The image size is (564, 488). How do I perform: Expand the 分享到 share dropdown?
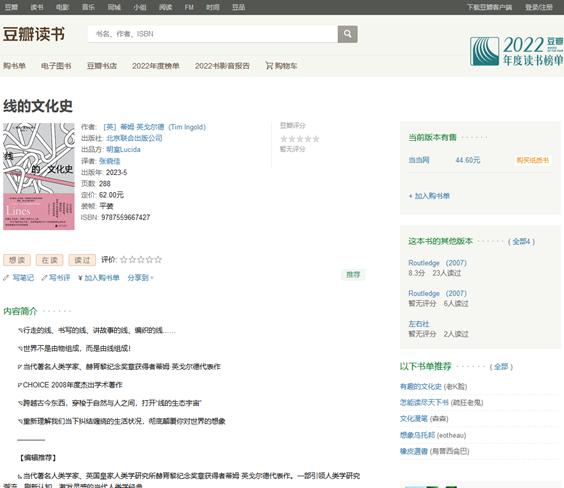tap(140, 277)
